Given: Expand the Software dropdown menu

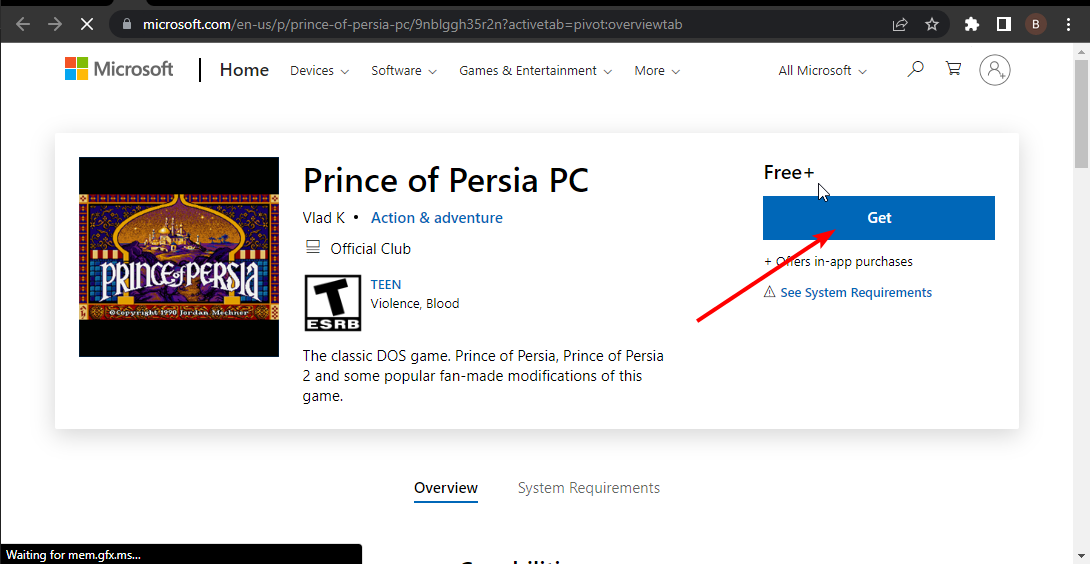Looking at the screenshot, I should tap(403, 71).
